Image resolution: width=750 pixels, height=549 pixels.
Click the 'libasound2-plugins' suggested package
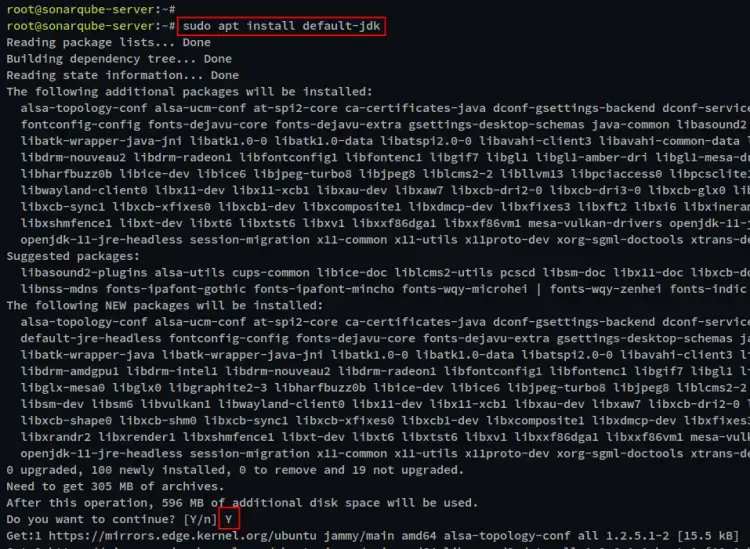coord(84,273)
